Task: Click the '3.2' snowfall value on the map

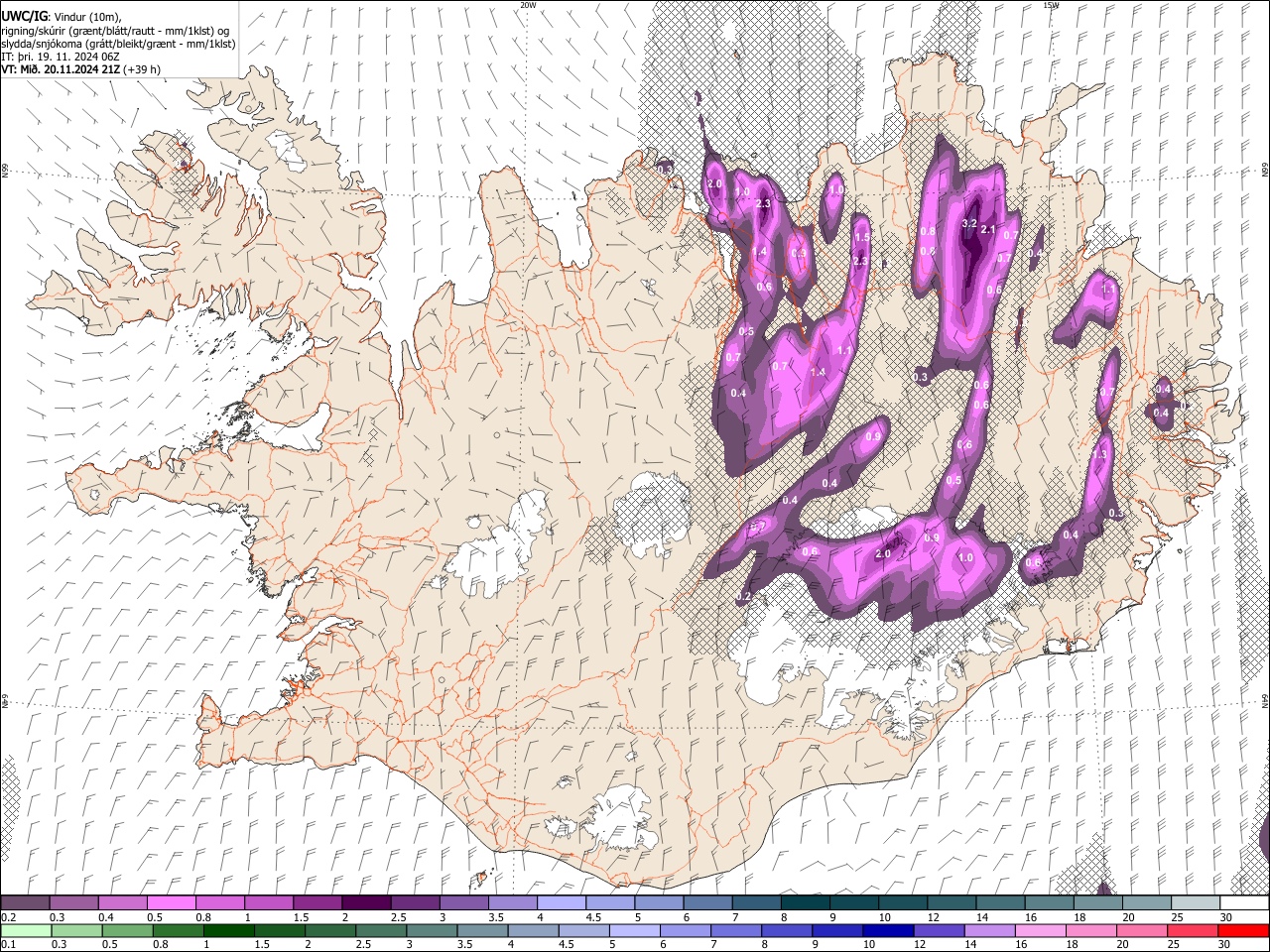Action: point(970,224)
